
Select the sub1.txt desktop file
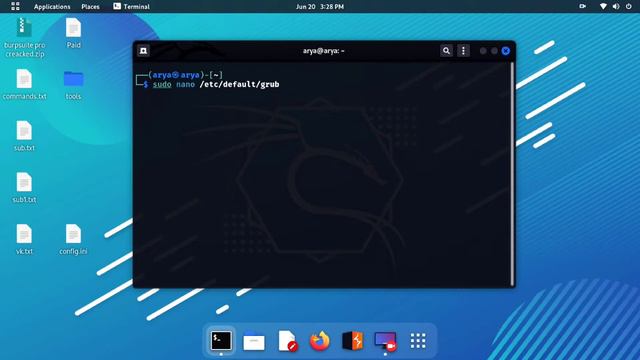[24, 188]
